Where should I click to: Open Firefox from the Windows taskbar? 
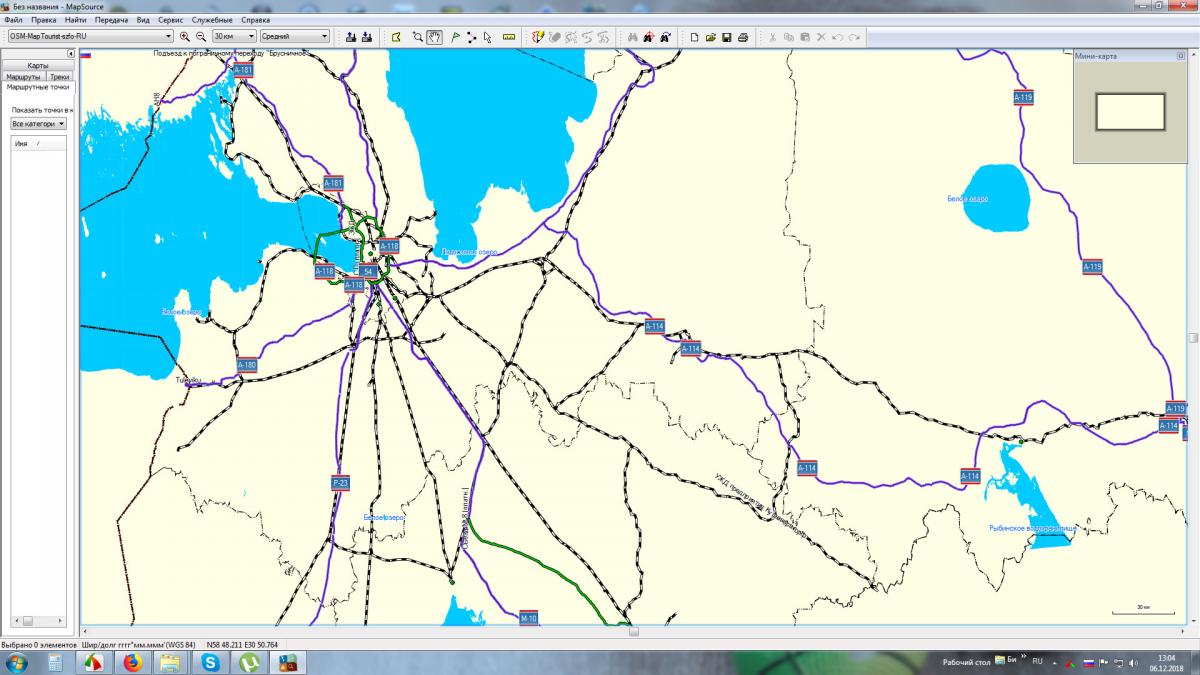pos(132,663)
